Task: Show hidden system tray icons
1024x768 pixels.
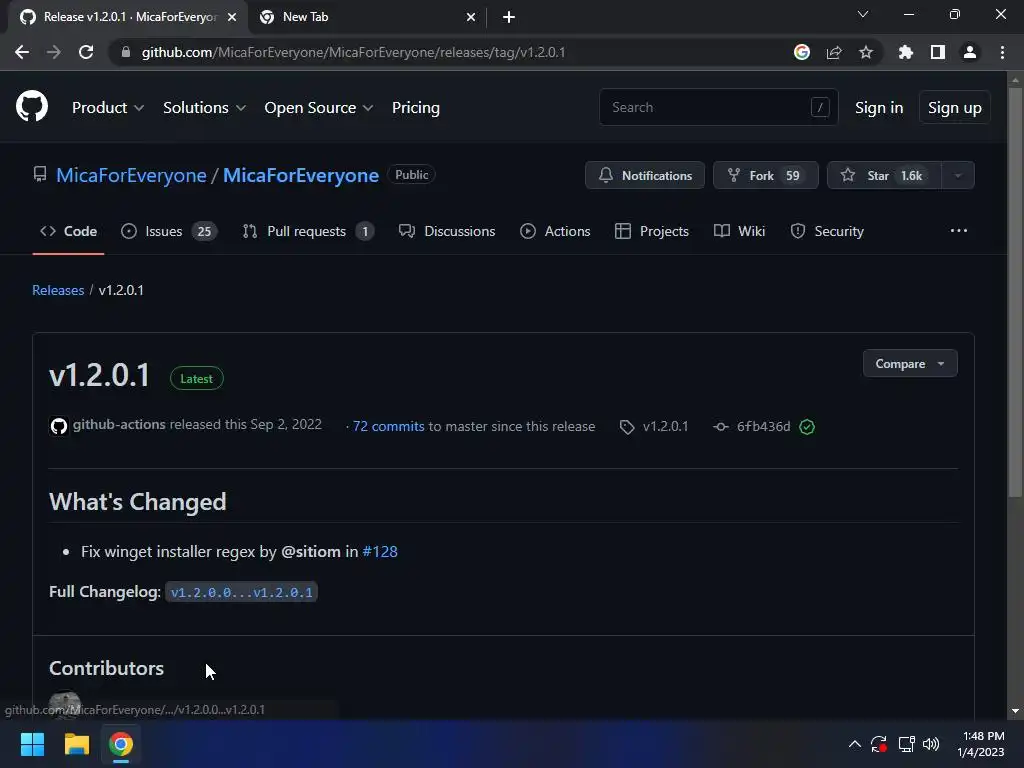Action: (x=854, y=744)
